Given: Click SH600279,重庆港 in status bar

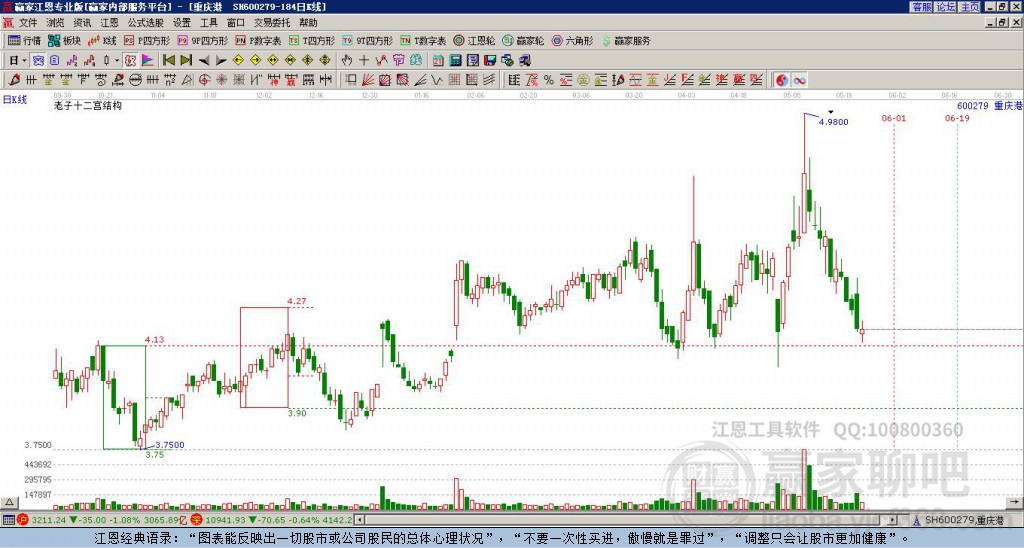Looking at the screenshot, I should pos(964,520).
